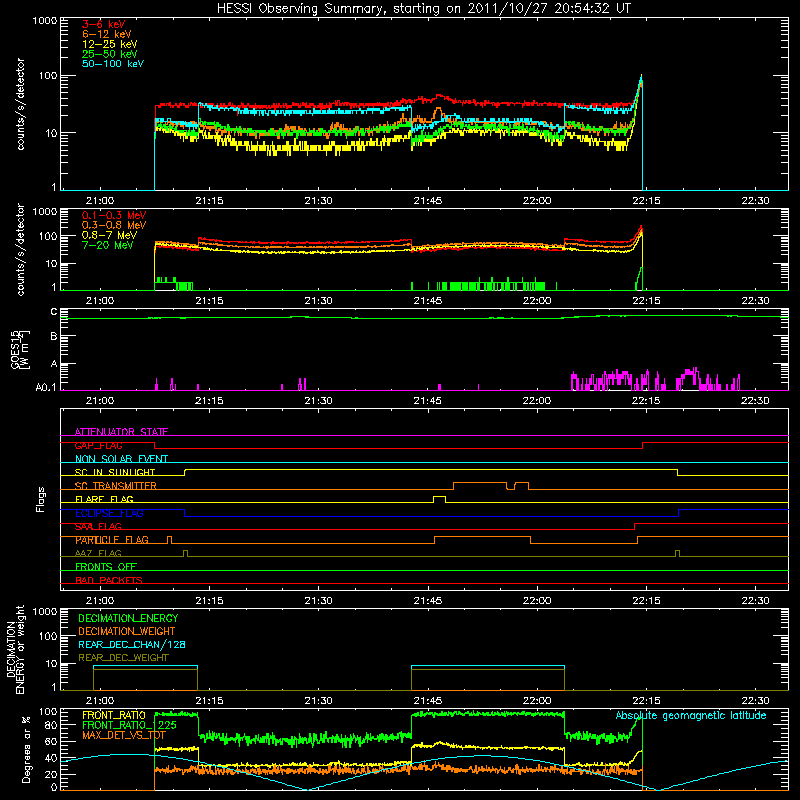Click the green FRONT_RATIO_1225 legend label
This screenshot has height=800, width=800.
pyautogui.click(x=129, y=725)
